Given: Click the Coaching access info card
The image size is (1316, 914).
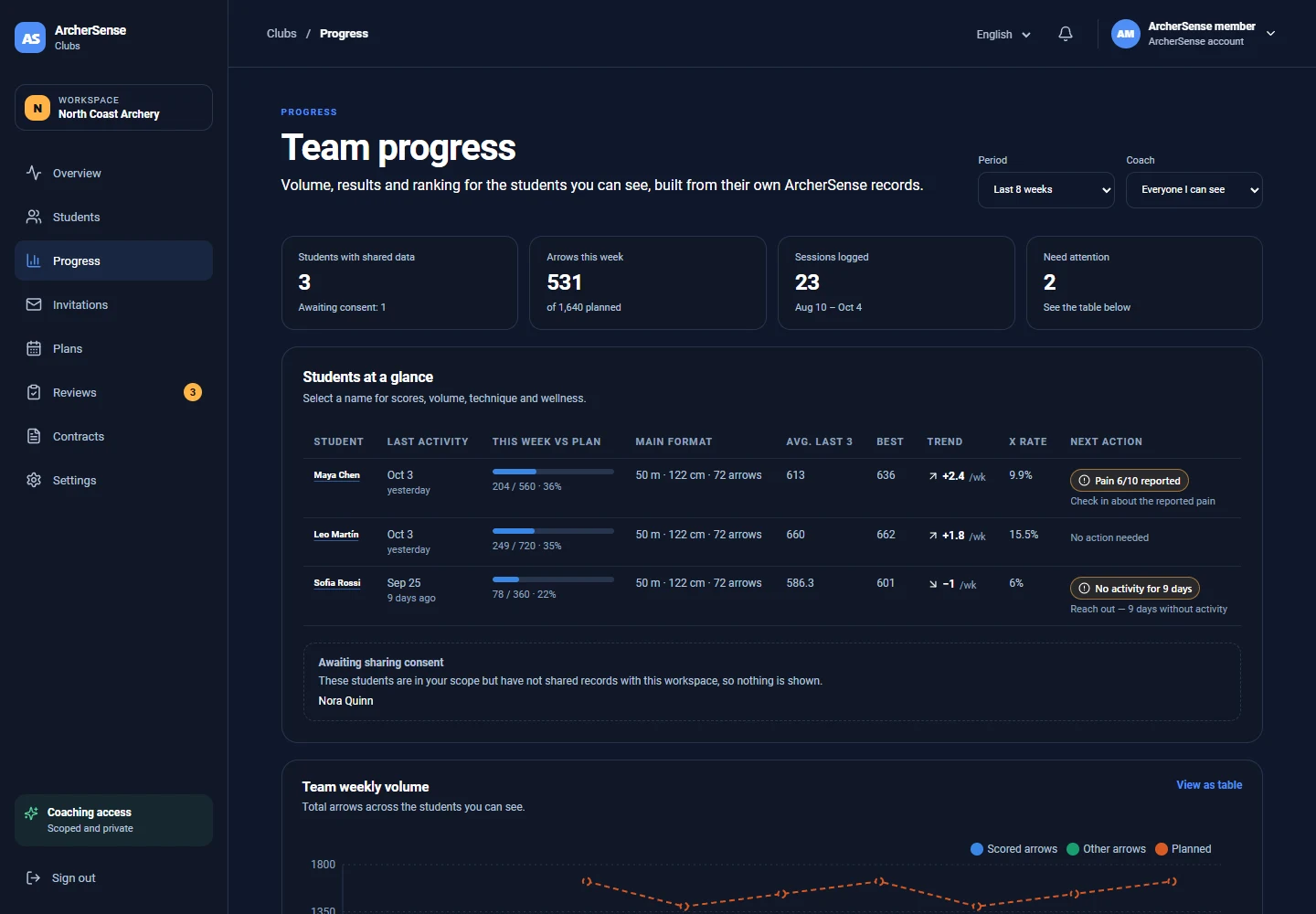Looking at the screenshot, I should point(113,820).
